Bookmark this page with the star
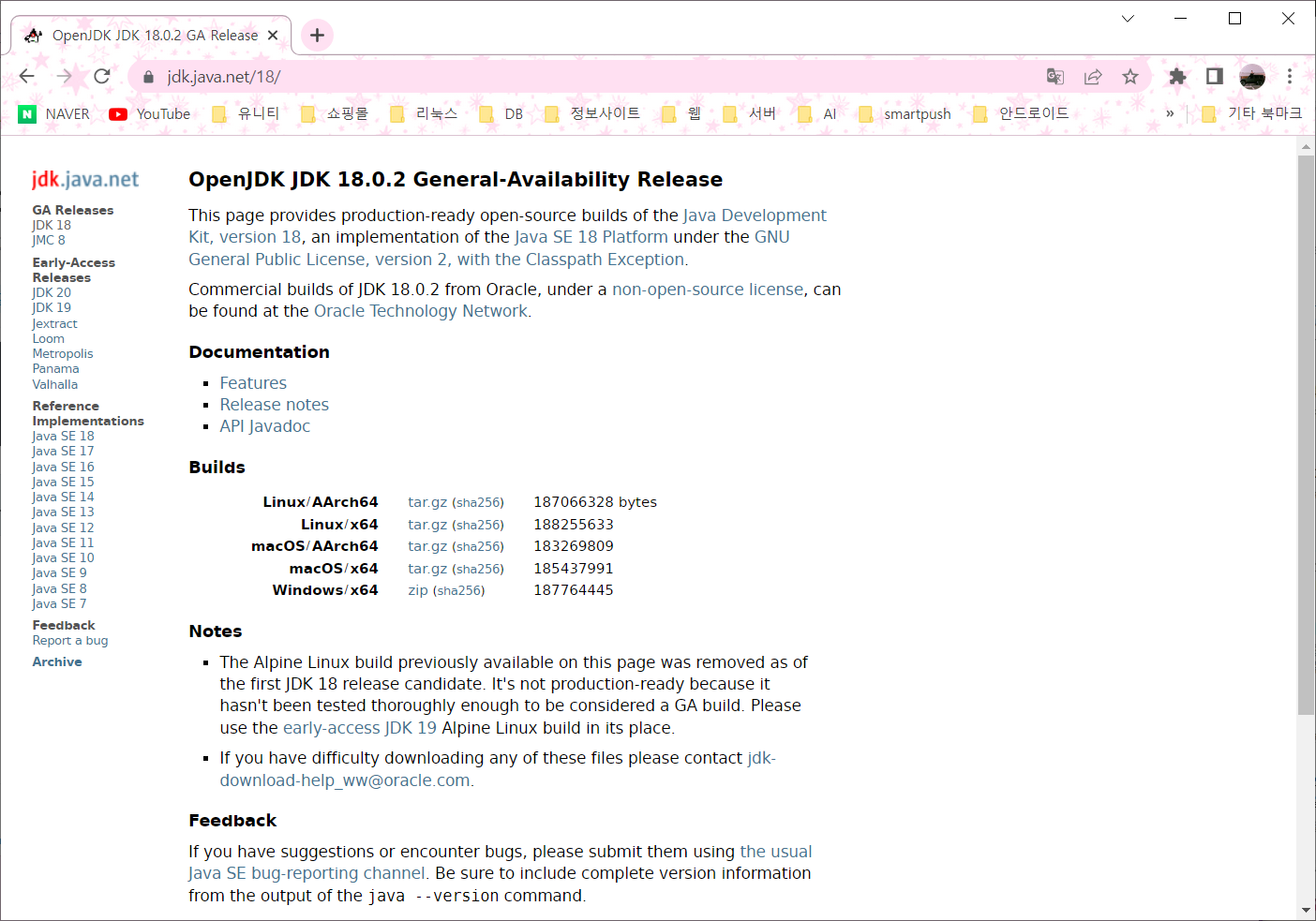1316x921 pixels. pyautogui.click(x=1130, y=77)
